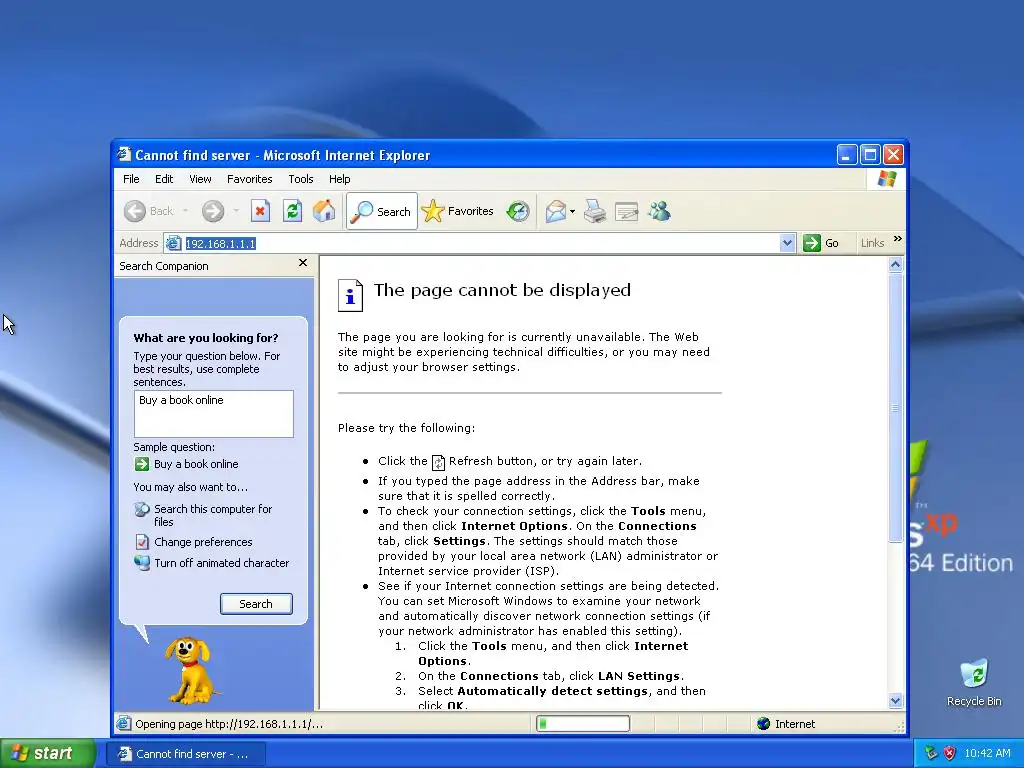Choose 'Search this computer for files'
This screenshot has height=768, width=1024.
(x=213, y=515)
